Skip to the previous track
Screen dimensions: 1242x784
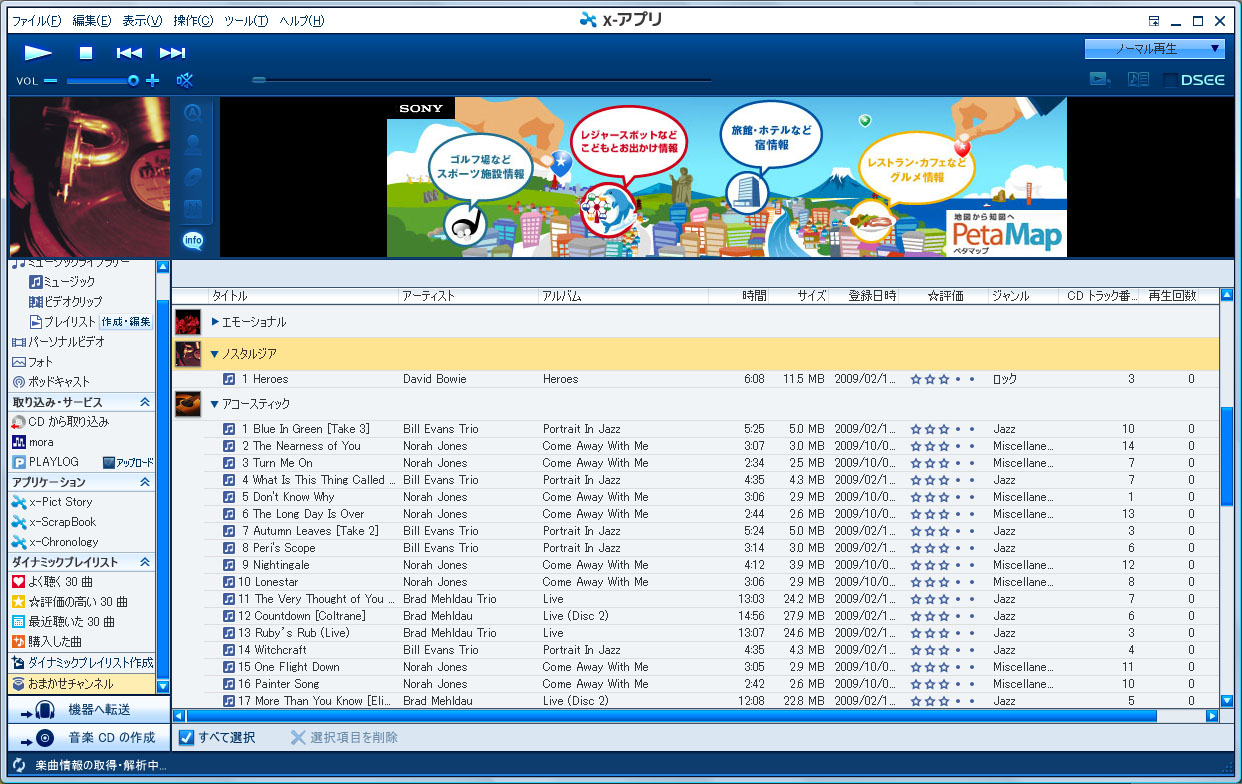point(129,53)
